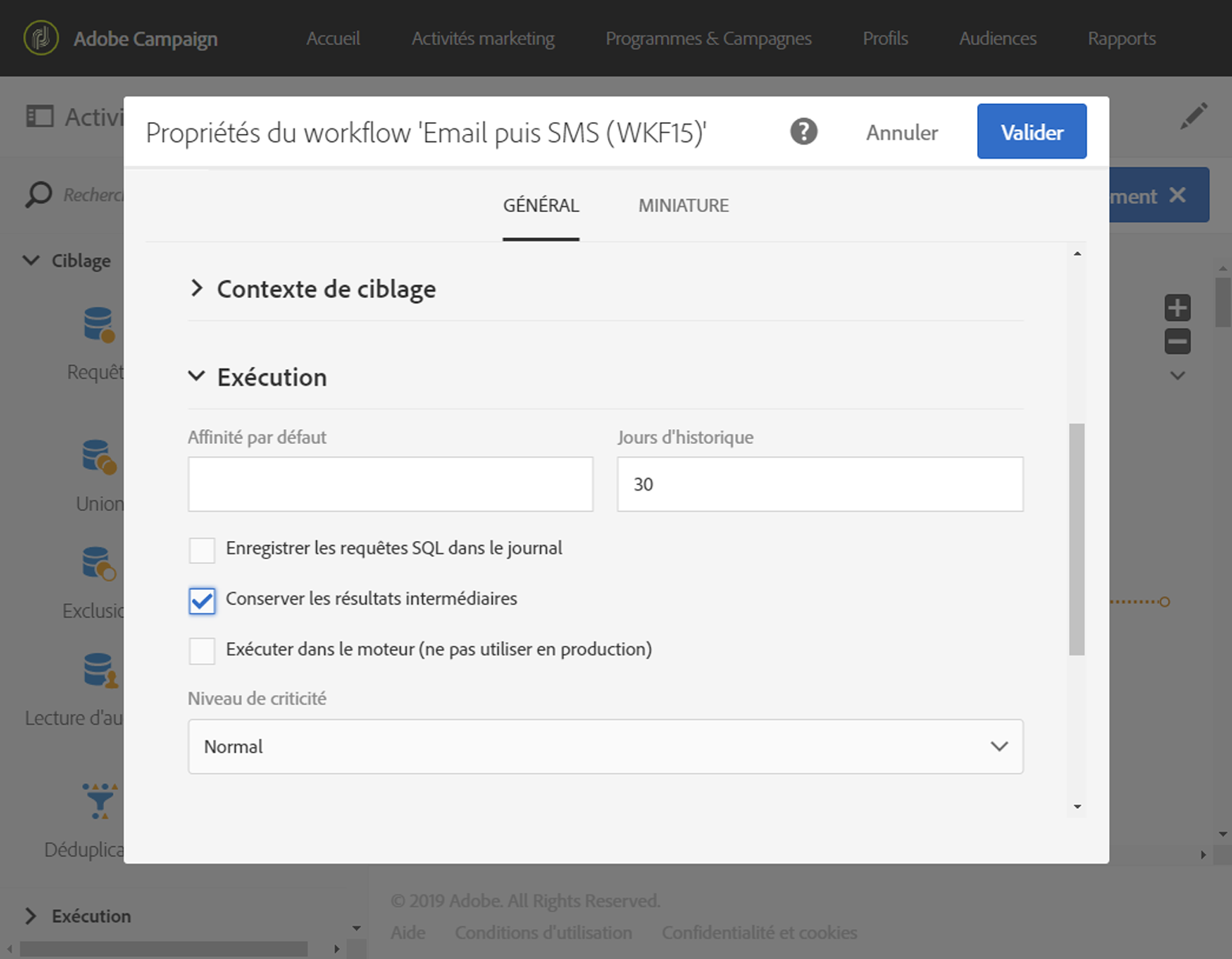1232x959 pixels.
Task: Uncheck Conserver les résultats intermédiaires
Action: point(202,600)
